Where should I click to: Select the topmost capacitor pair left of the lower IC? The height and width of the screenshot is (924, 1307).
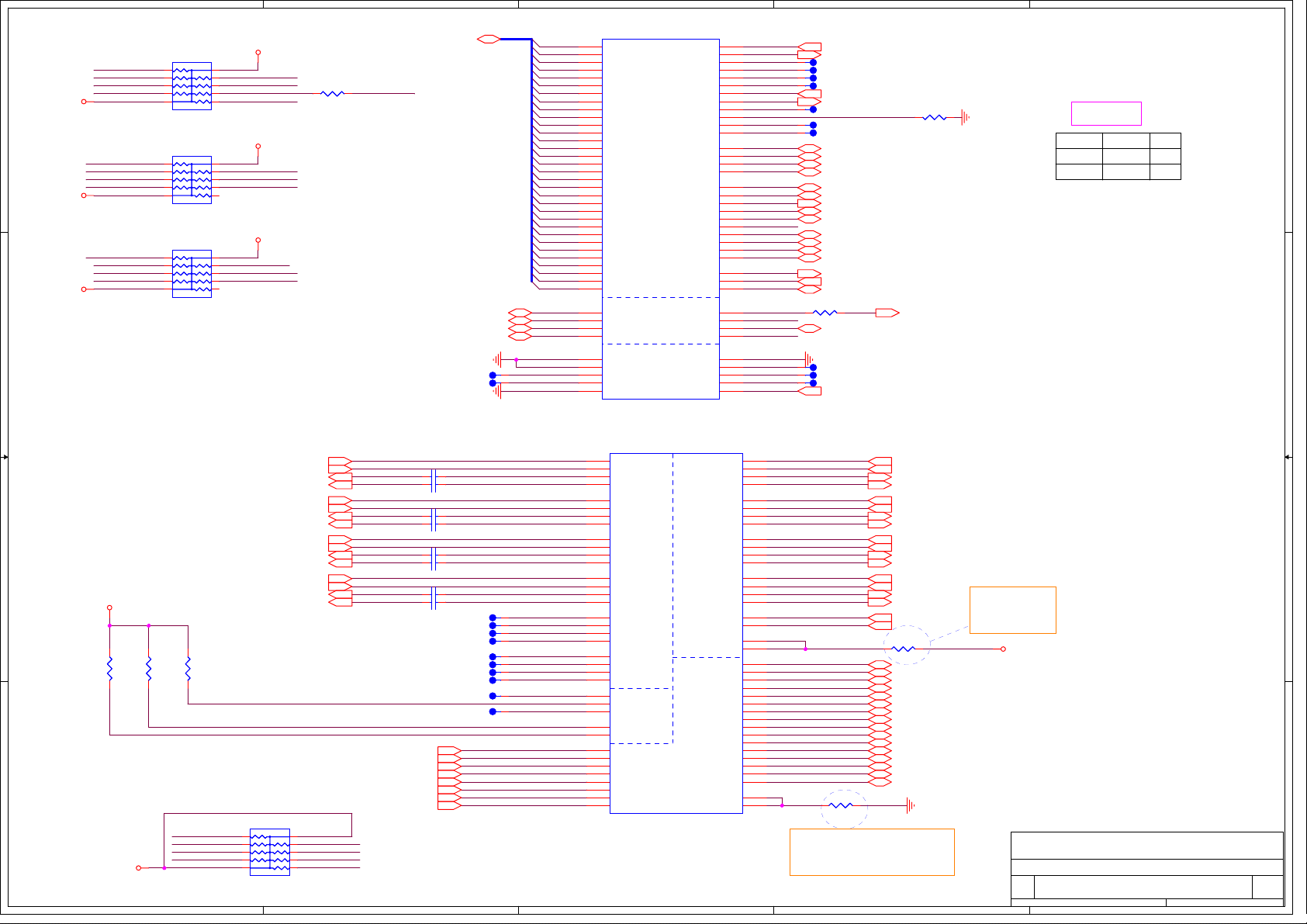(434, 480)
